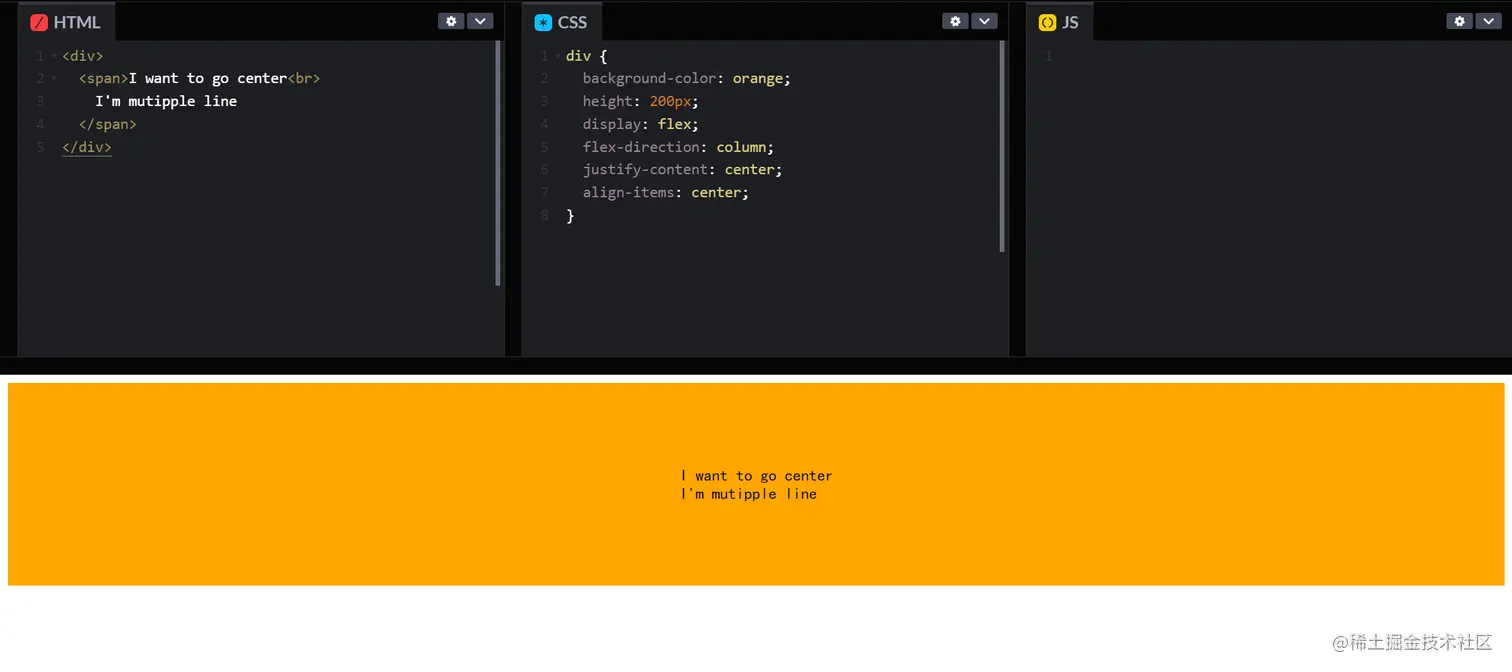Expand JS panel dropdown chevron
This screenshot has width=1512, height=672.
click(x=1489, y=21)
